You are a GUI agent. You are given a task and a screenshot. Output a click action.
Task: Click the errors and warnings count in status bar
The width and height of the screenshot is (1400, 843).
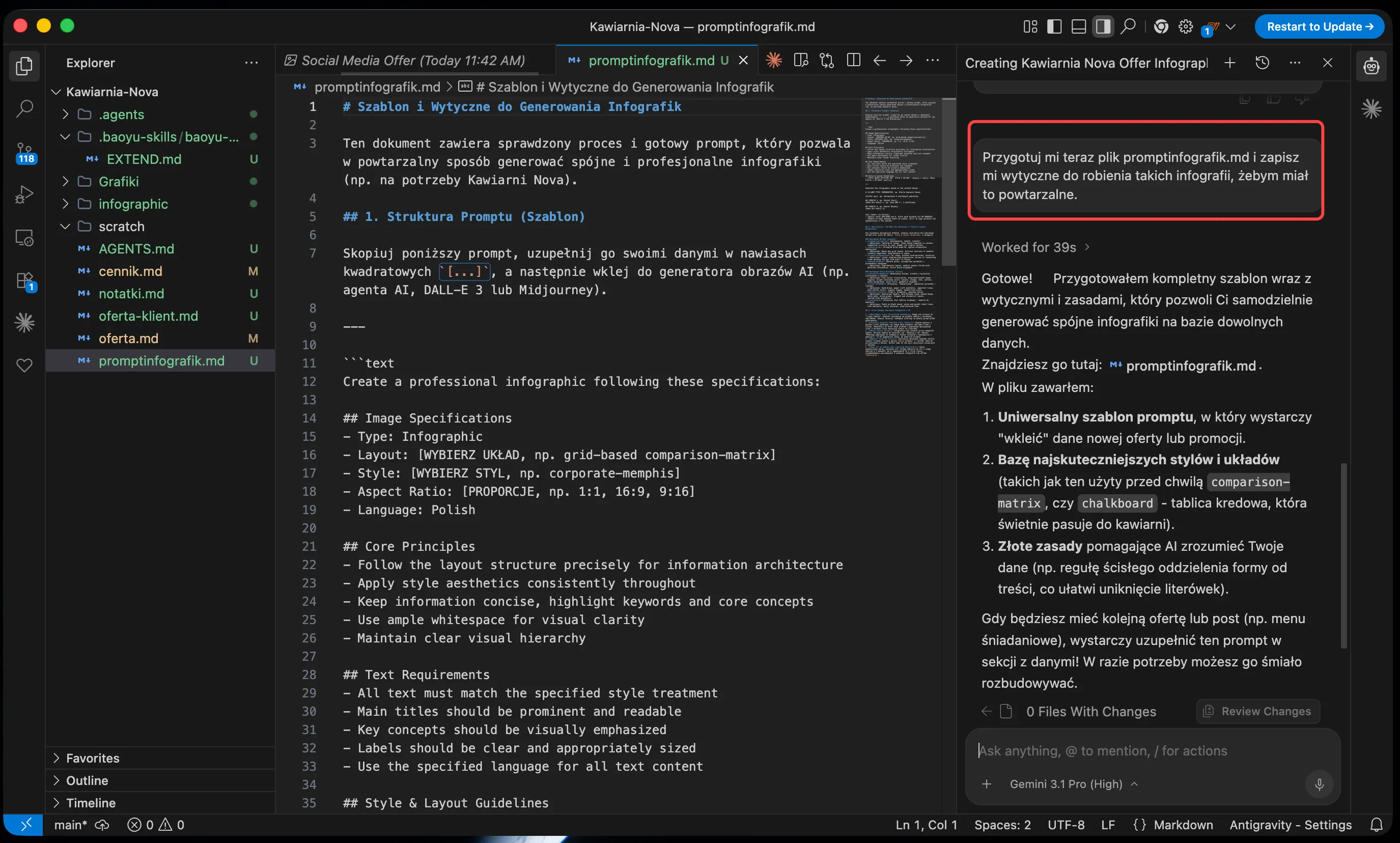tap(156, 825)
